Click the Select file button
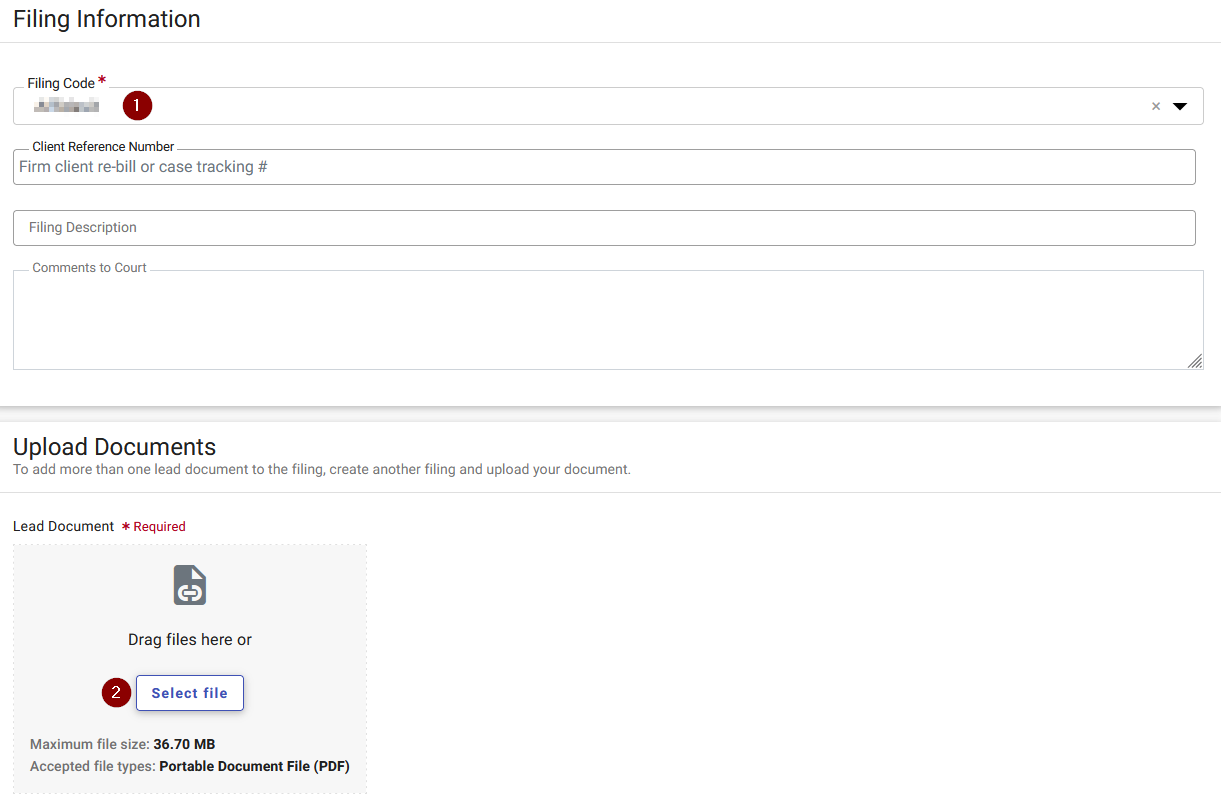This screenshot has height=810, width=1221. [x=189, y=692]
